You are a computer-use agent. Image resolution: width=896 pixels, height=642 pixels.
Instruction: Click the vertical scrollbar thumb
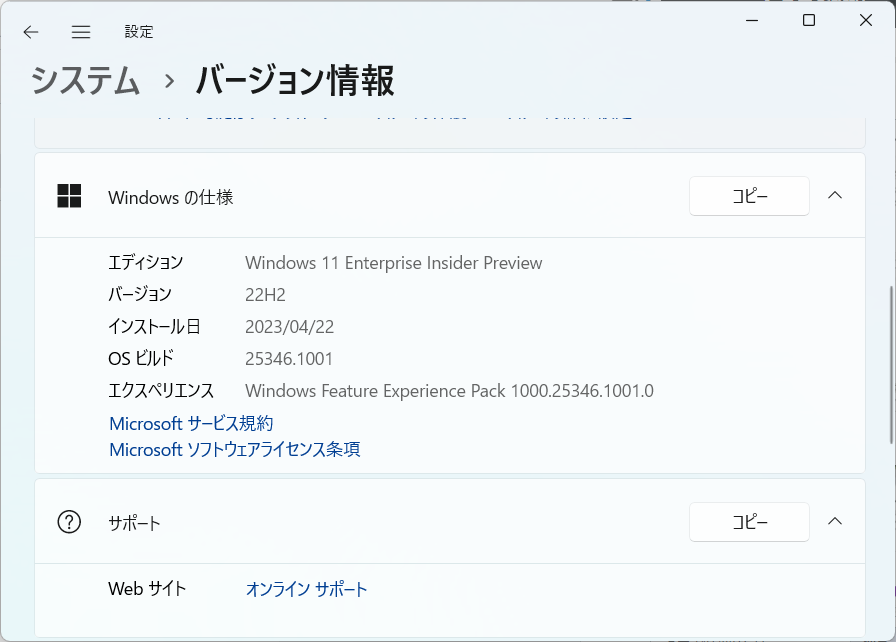pyautogui.click(x=891, y=364)
